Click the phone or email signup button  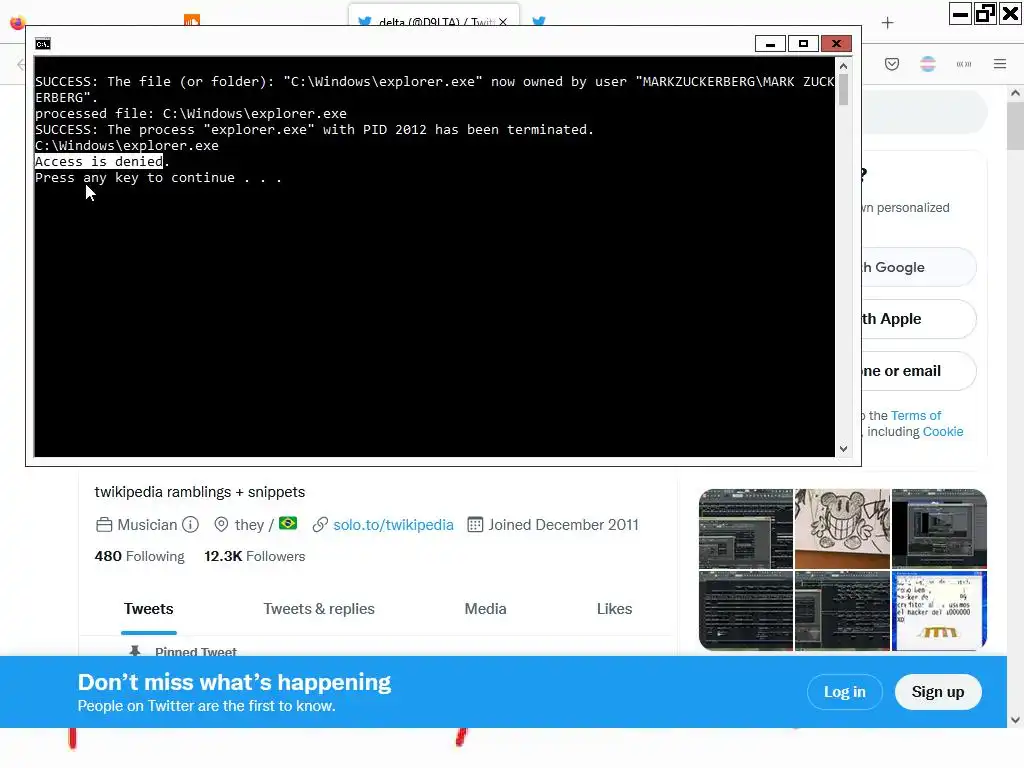coord(920,371)
